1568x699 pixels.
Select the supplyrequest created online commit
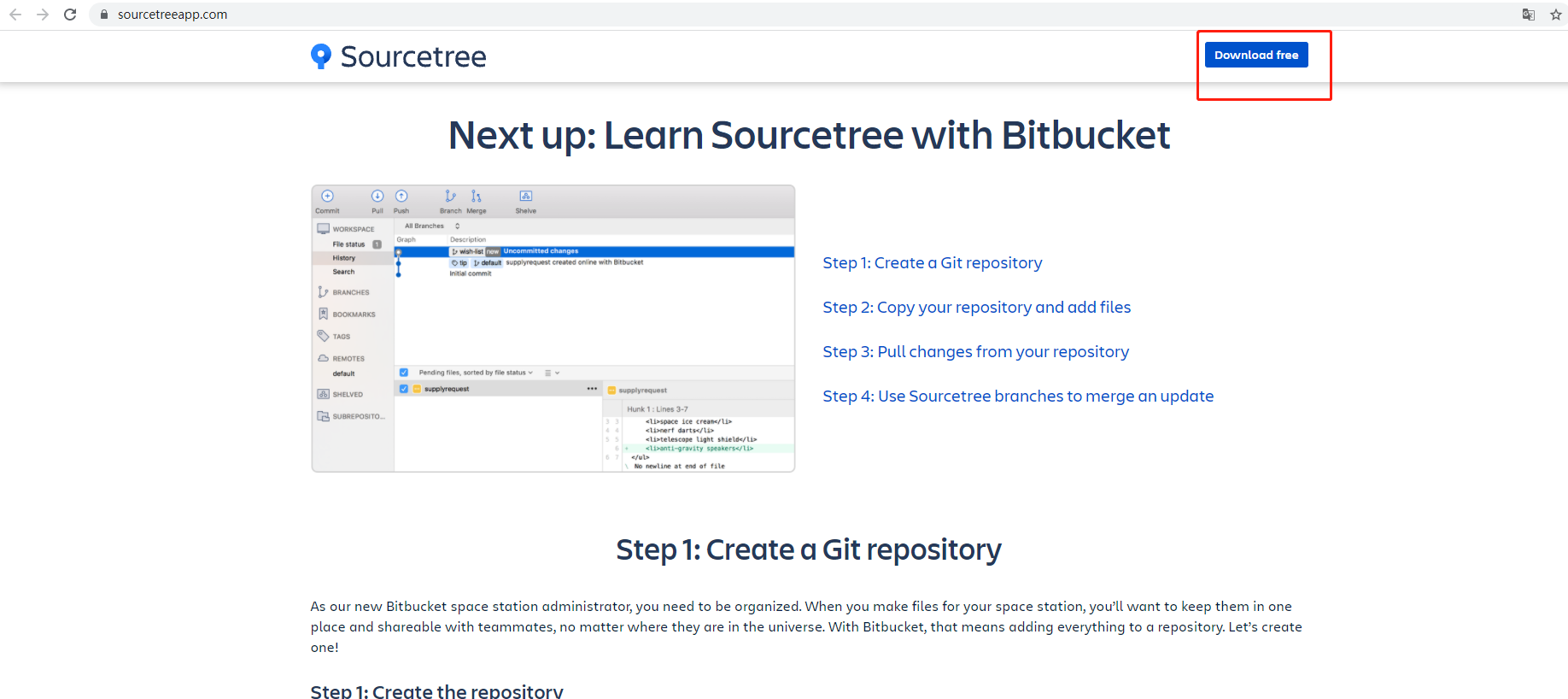[574, 262]
